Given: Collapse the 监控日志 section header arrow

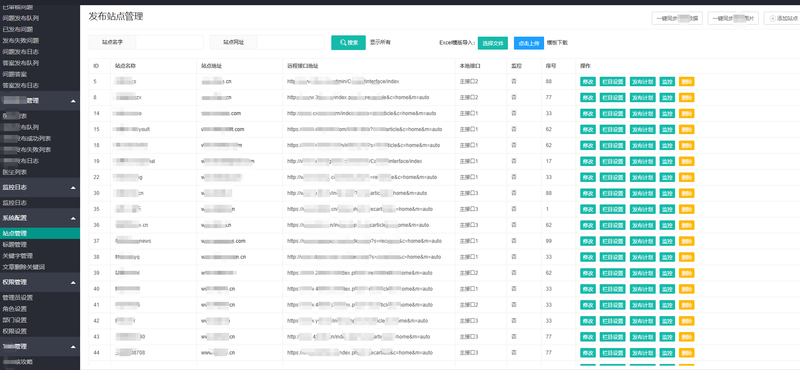Looking at the screenshot, I should coord(73,187).
